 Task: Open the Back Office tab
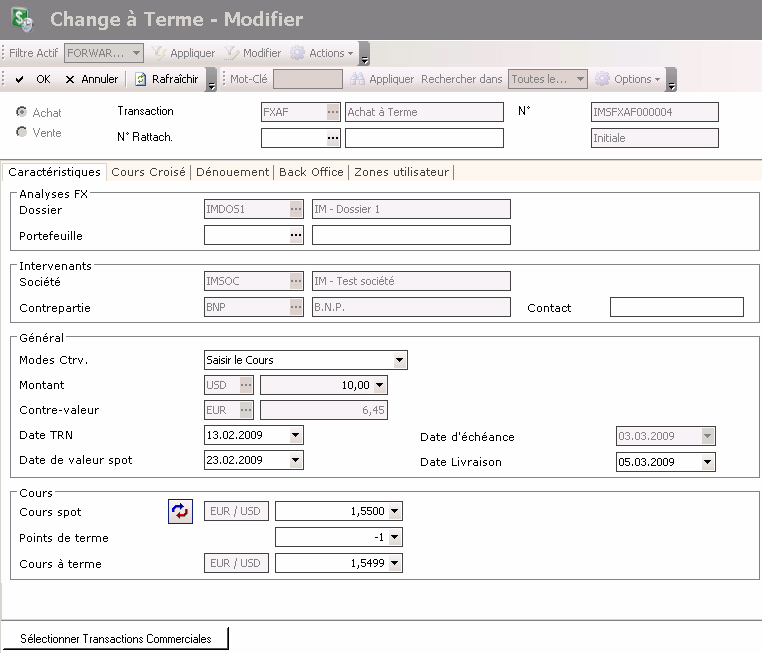[x=311, y=172]
